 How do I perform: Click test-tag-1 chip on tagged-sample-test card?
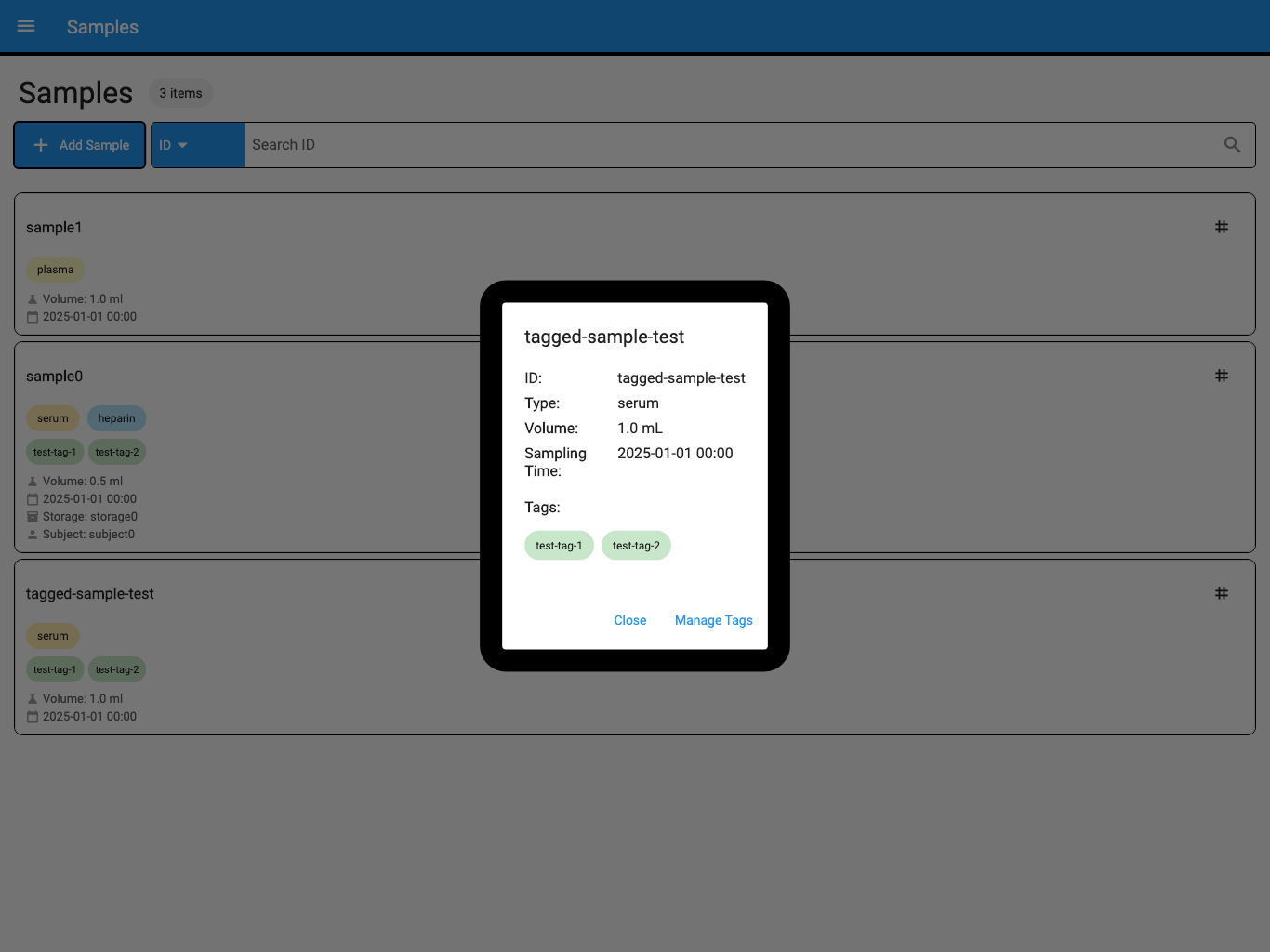[55, 669]
